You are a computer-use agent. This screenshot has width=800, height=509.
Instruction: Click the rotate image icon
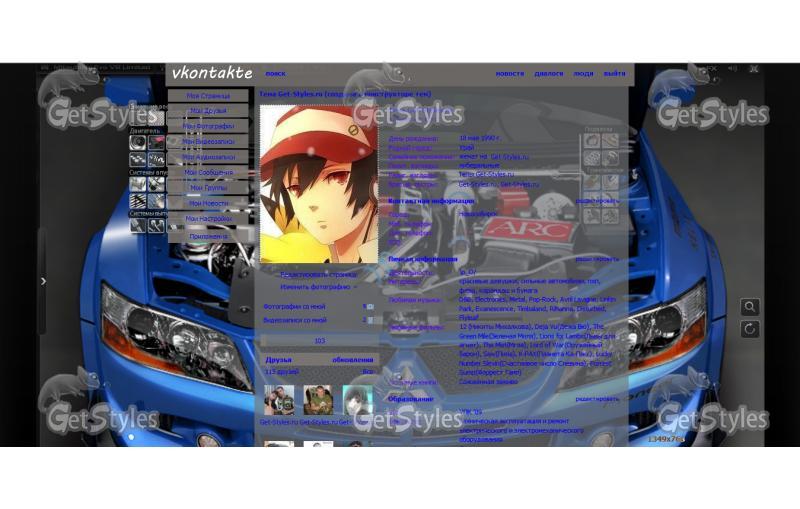click(x=750, y=329)
